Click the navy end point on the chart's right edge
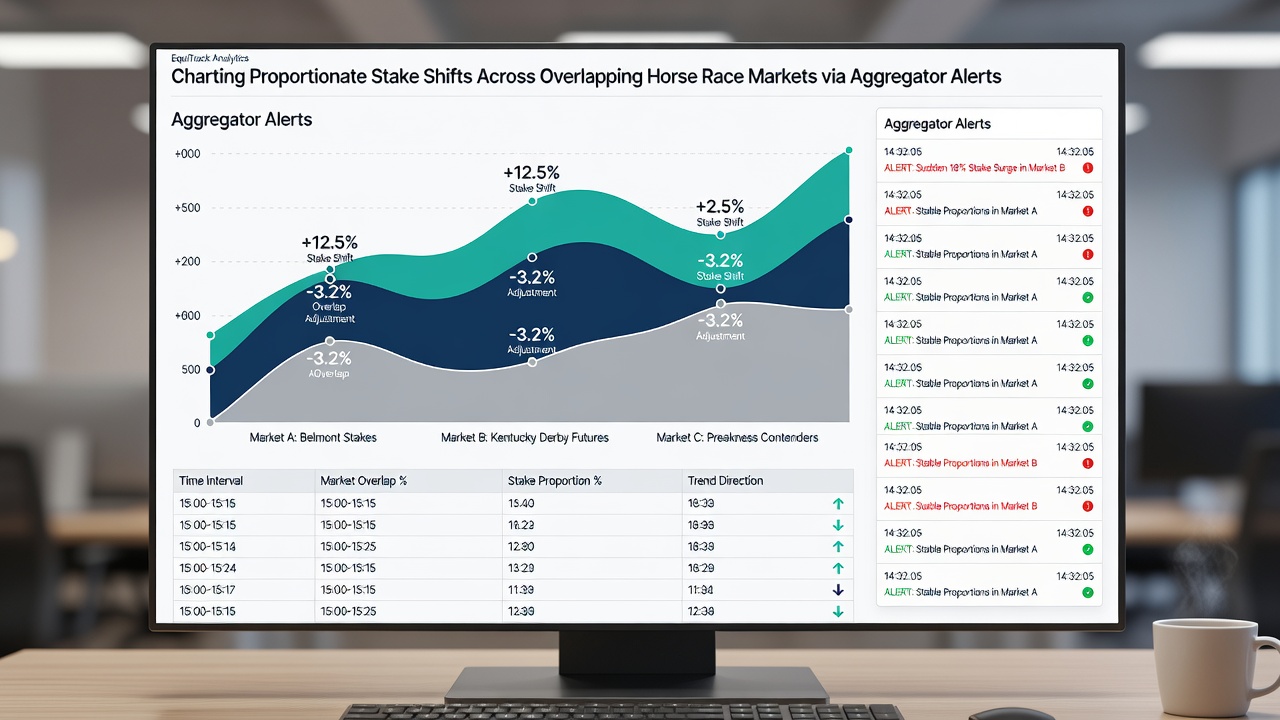The width and height of the screenshot is (1280, 720). (x=848, y=220)
